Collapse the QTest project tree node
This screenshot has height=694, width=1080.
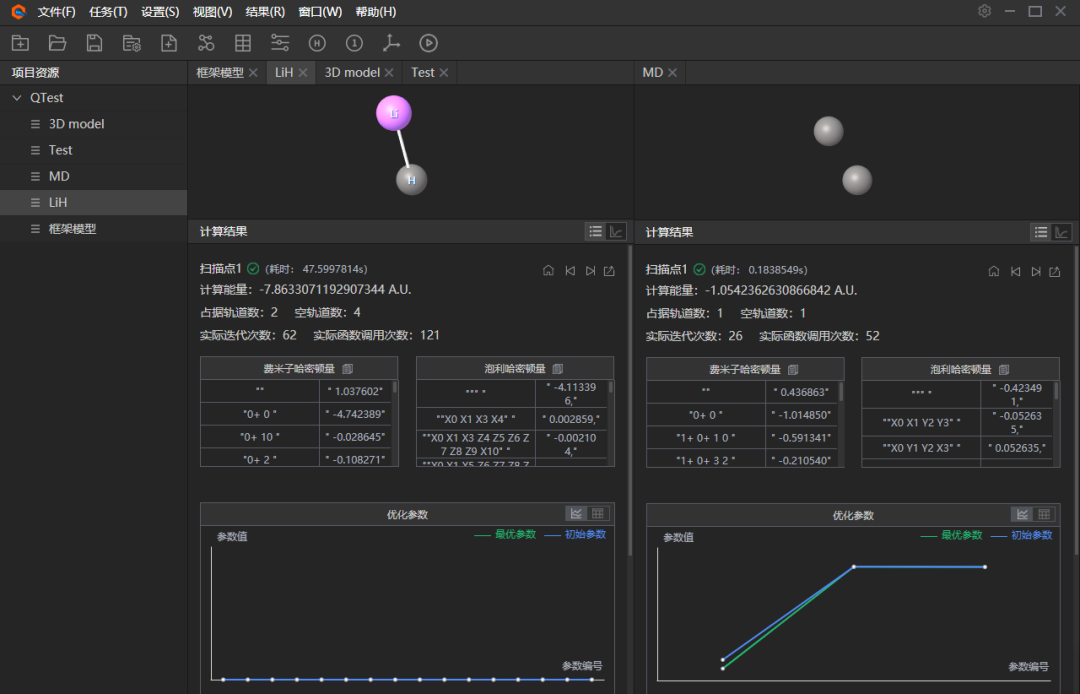point(17,98)
